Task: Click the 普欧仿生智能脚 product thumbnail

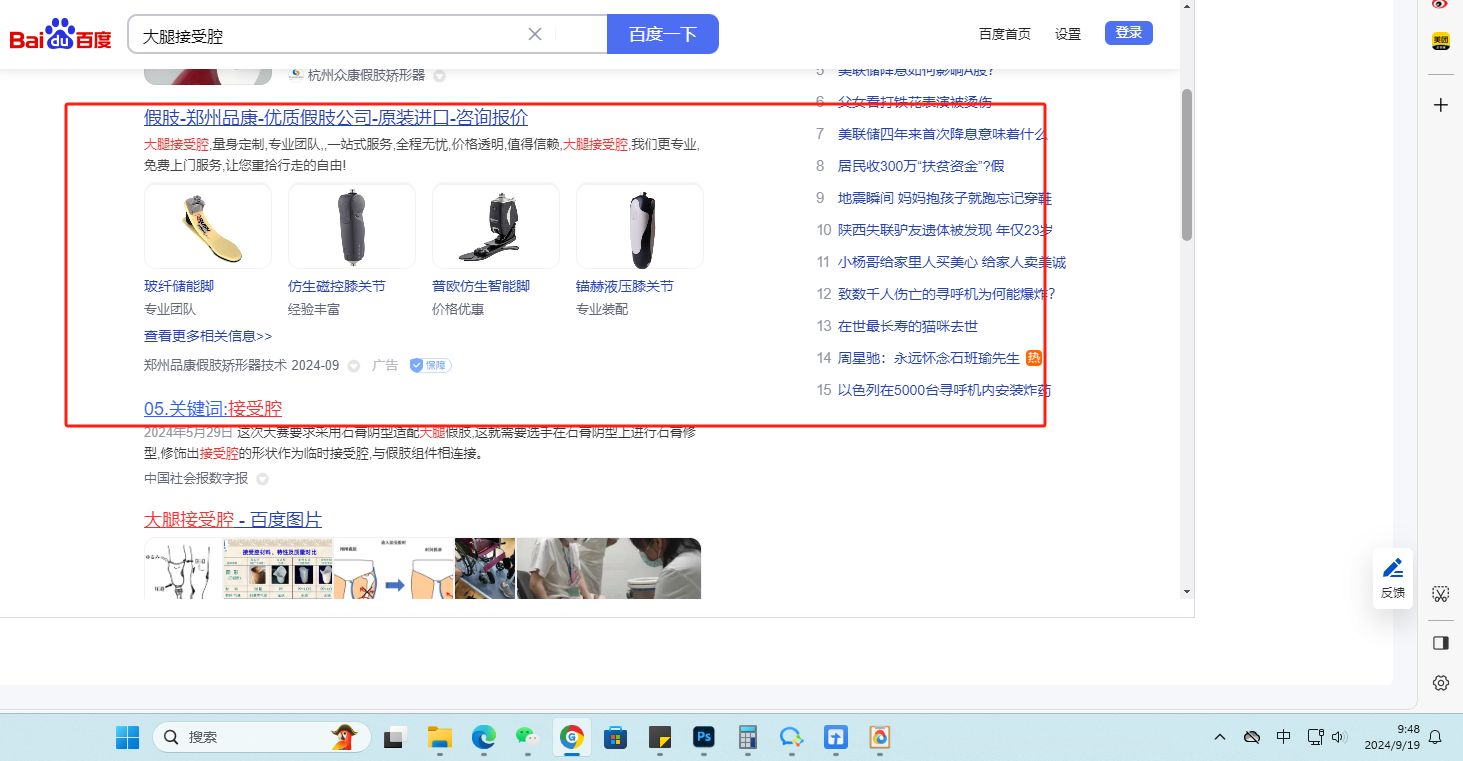Action: click(495, 226)
